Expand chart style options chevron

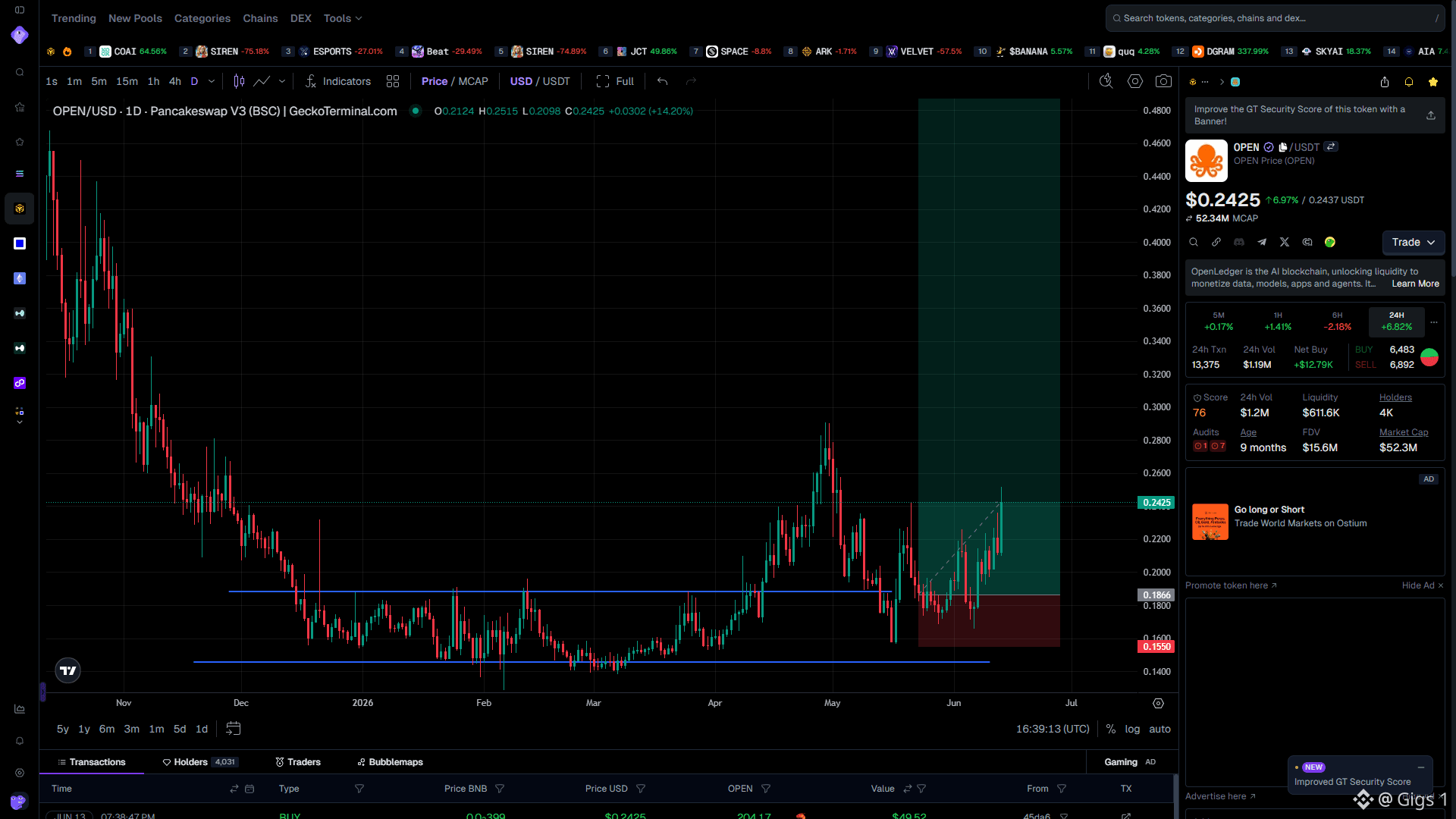(x=282, y=81)
